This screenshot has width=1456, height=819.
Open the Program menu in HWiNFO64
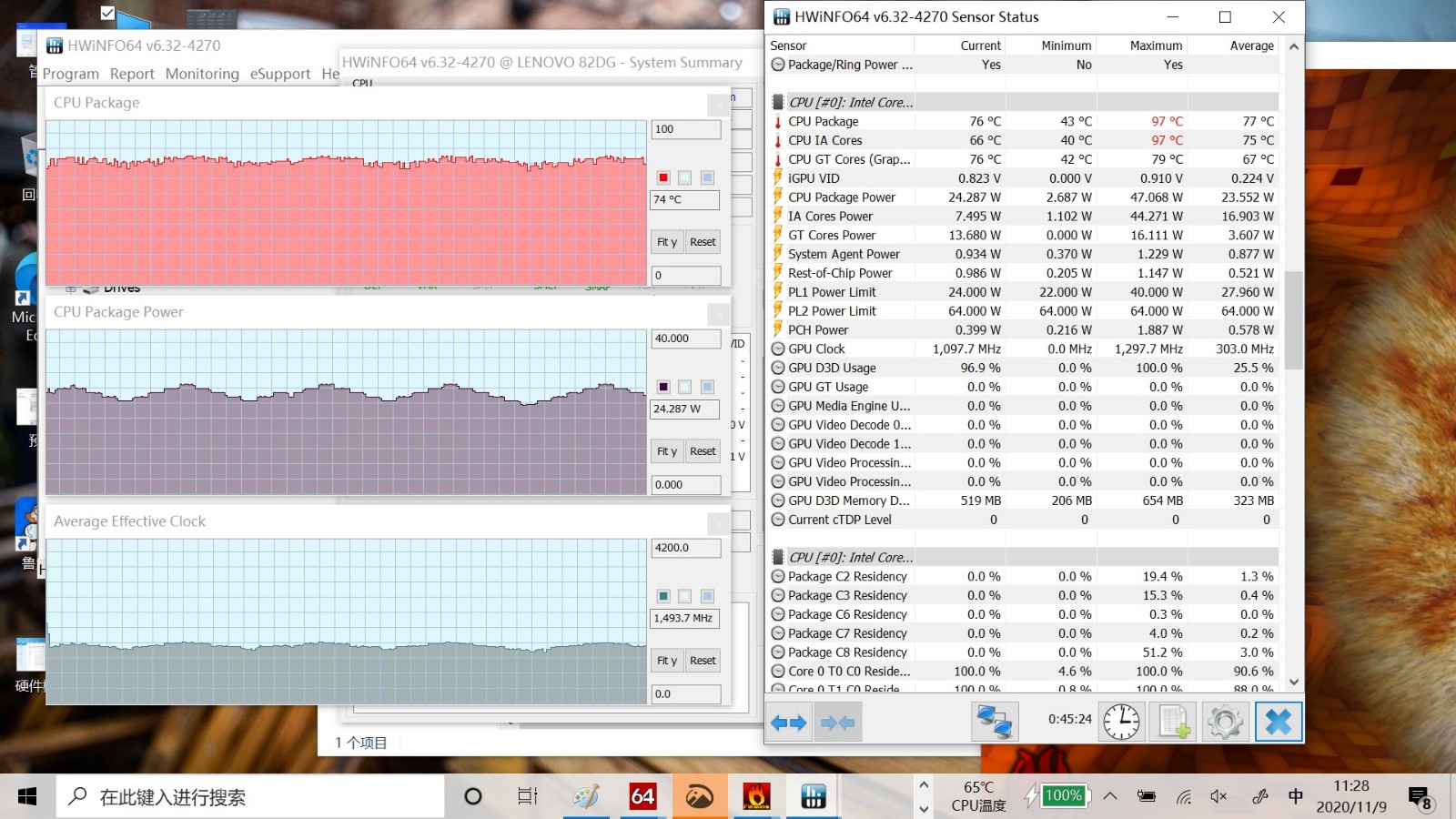[71, 74]
